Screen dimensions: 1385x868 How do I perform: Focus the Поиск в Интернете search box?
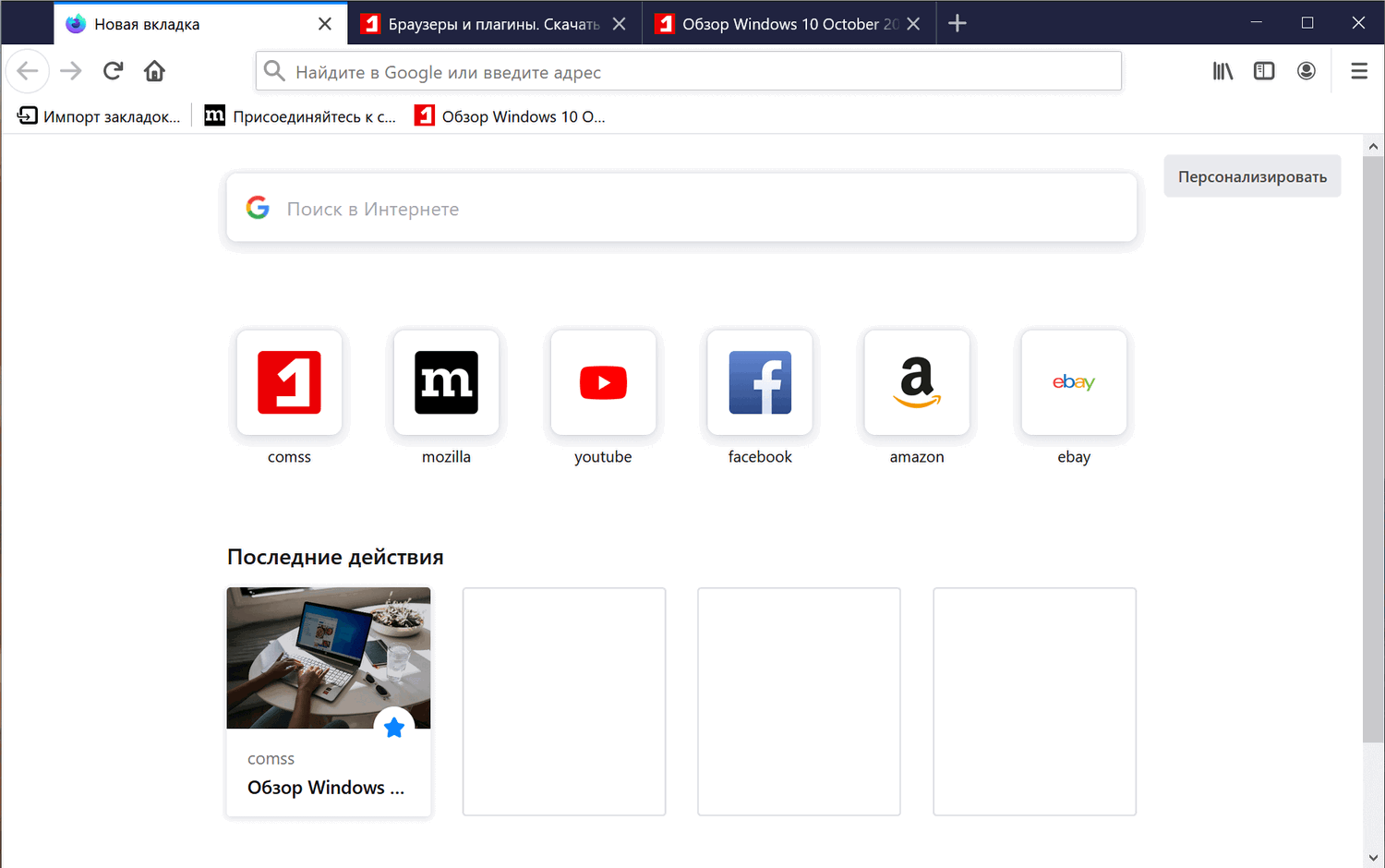click(681, 208)
